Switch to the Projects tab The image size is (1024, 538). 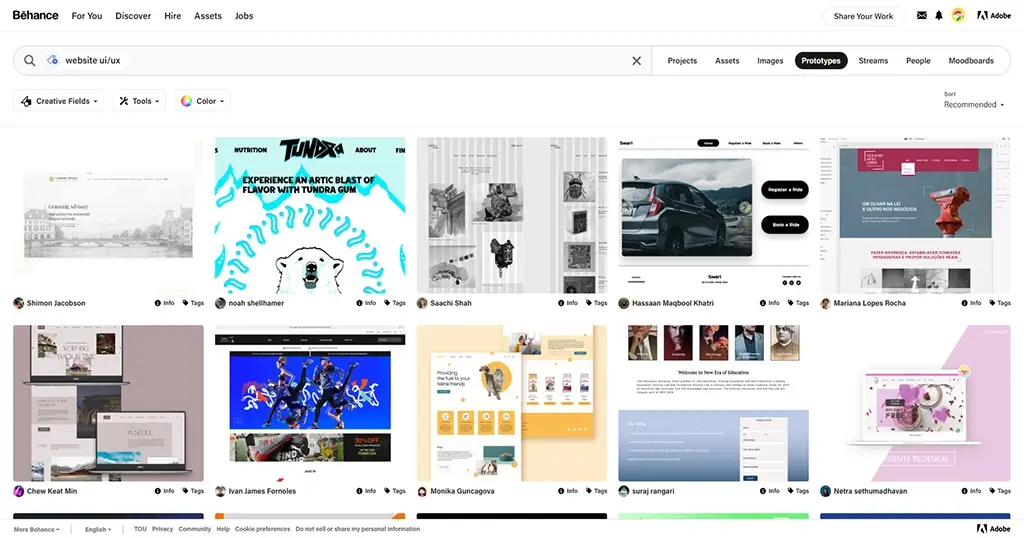click(x=682, y=61)
